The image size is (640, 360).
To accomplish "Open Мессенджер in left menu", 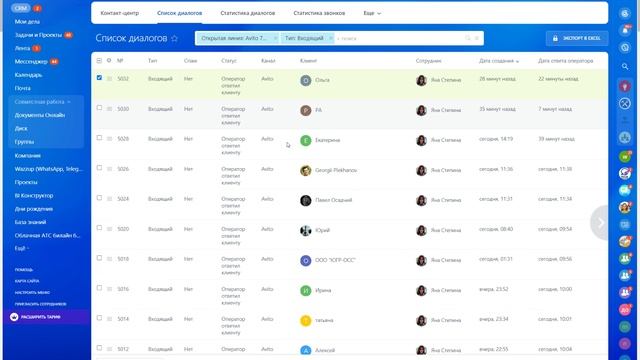I will (31, 62).
